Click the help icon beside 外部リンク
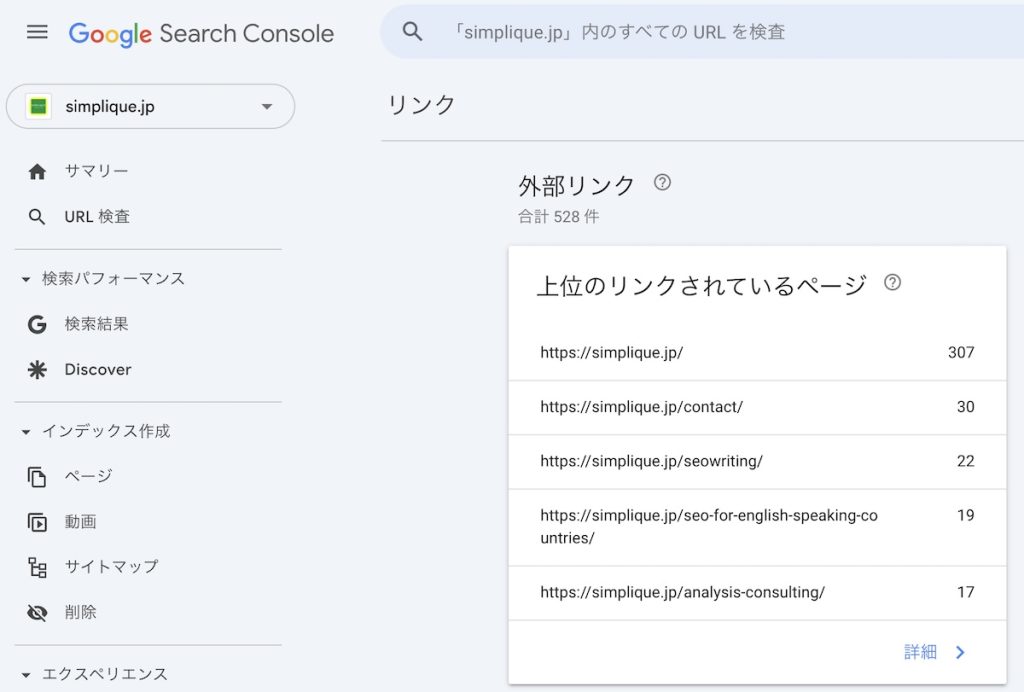The image size is (1024, 692). [x=662, y=182]
